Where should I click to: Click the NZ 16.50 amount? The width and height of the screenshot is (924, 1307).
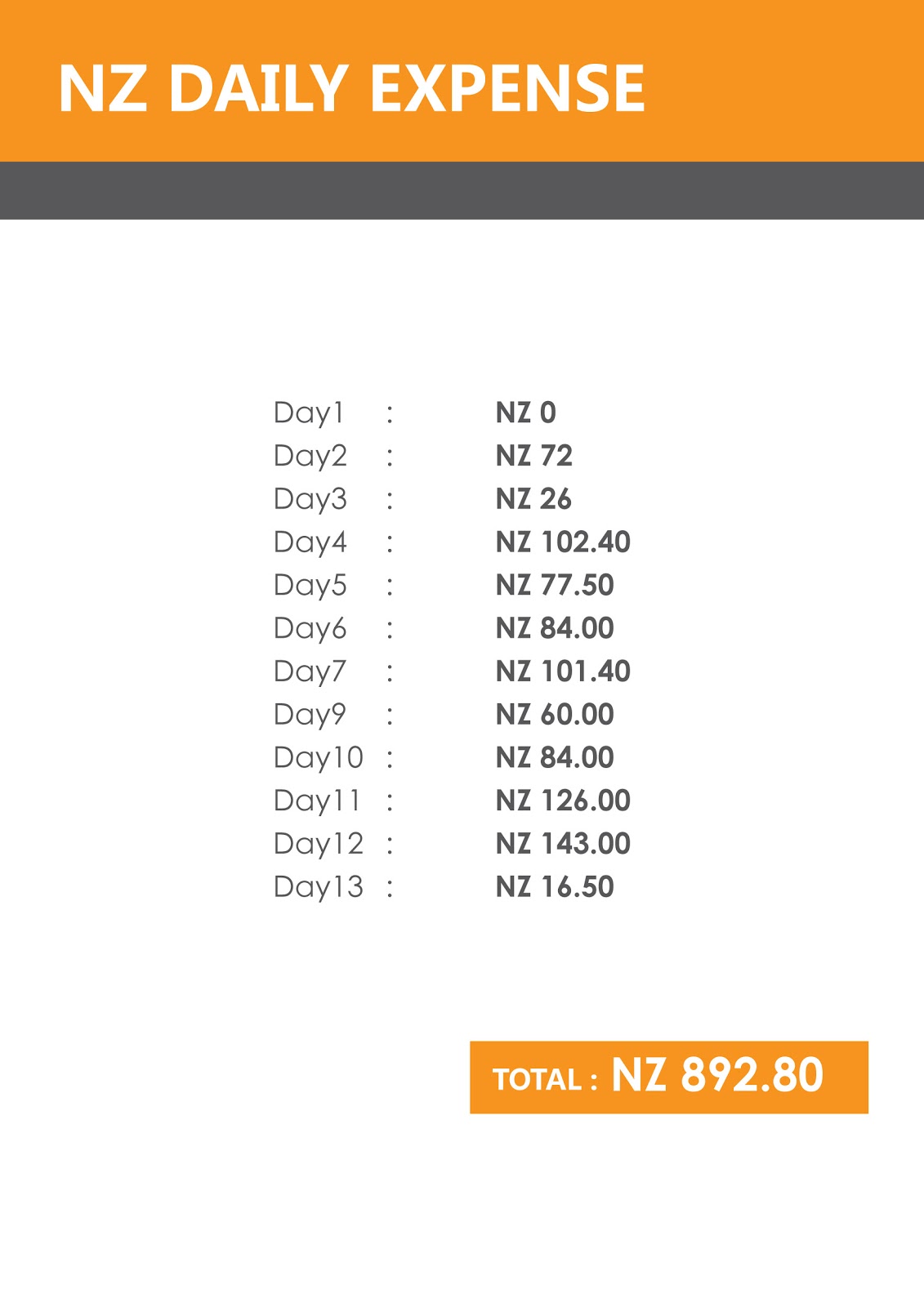point(555,887)
